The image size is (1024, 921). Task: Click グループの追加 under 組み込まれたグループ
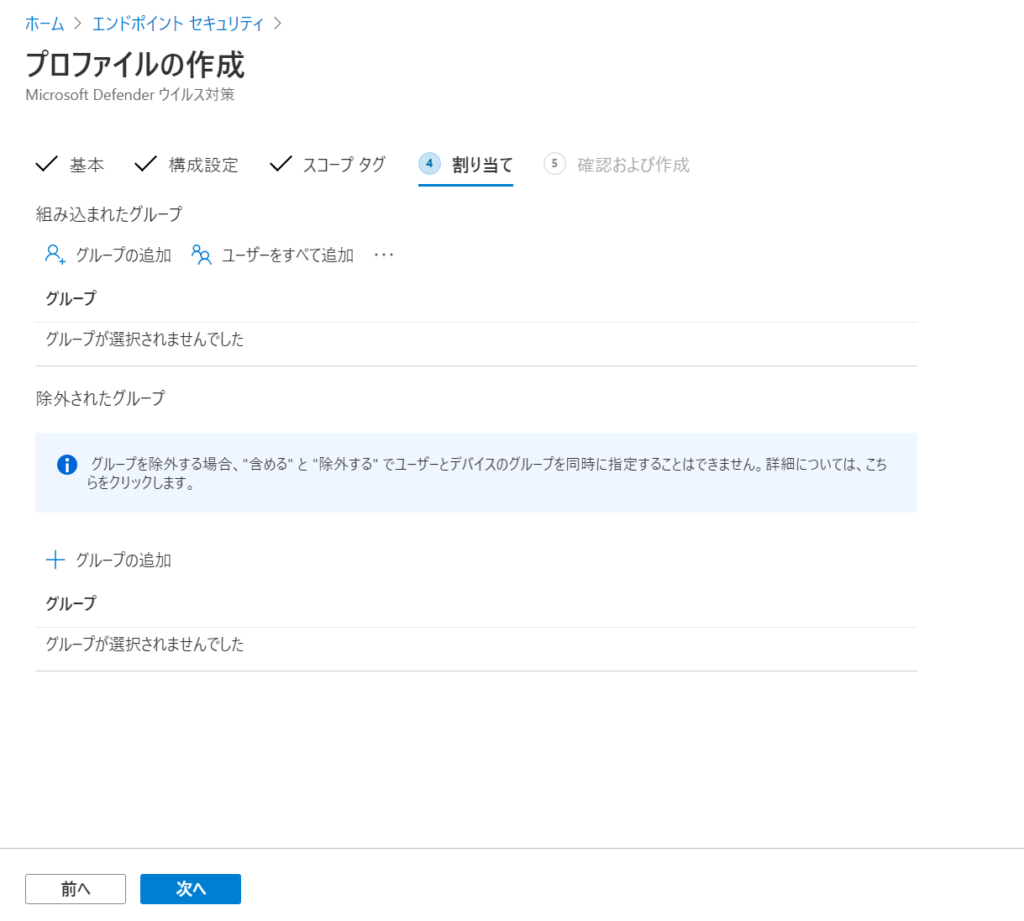click(x=108, y=255)
